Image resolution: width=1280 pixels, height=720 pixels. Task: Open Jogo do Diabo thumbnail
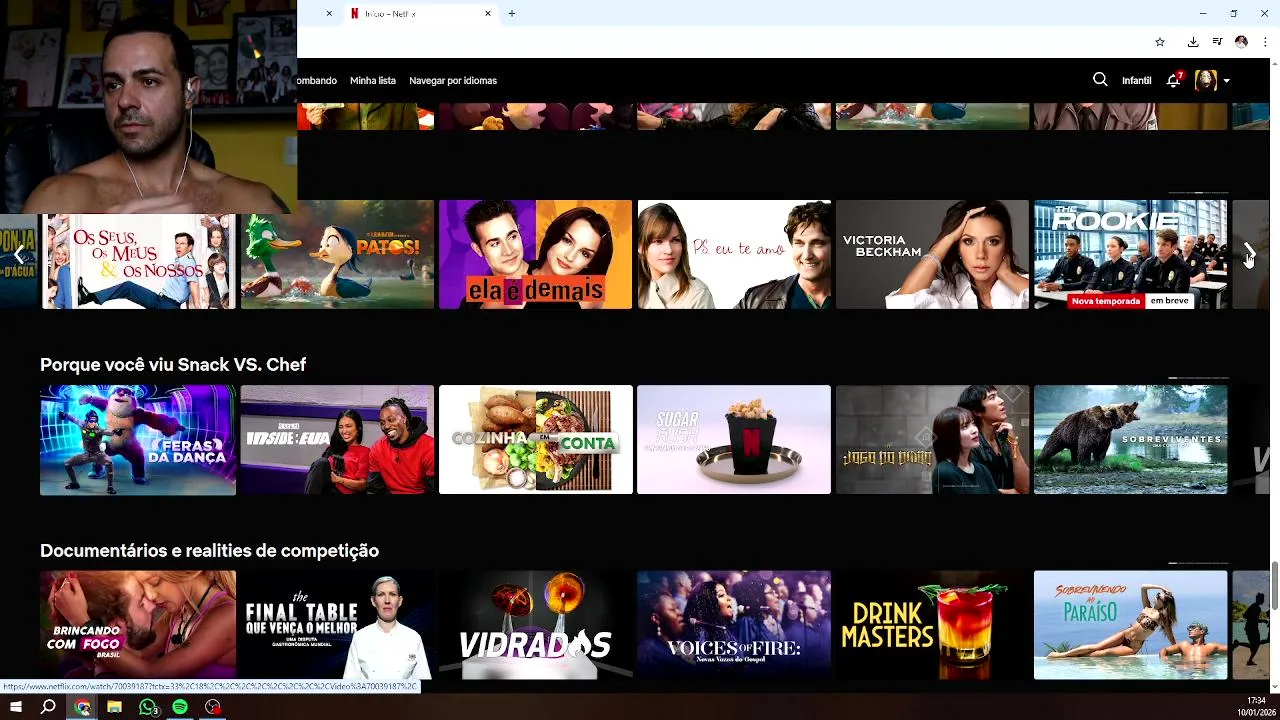[x=932, y=440]
